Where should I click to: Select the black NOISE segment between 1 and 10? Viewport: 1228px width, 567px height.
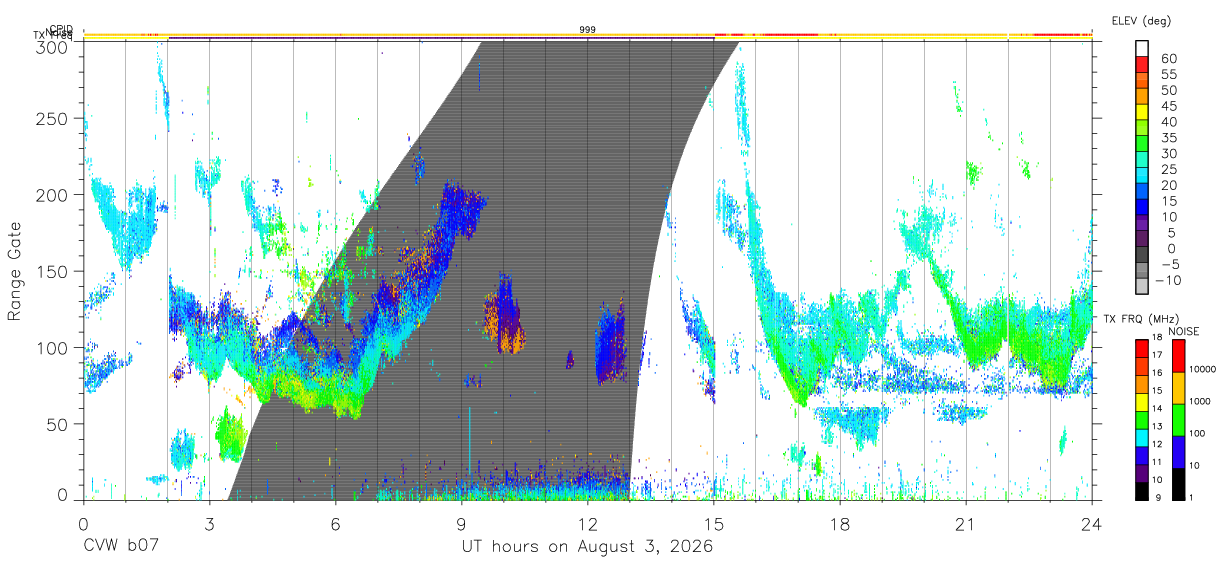coord(1177,484)
